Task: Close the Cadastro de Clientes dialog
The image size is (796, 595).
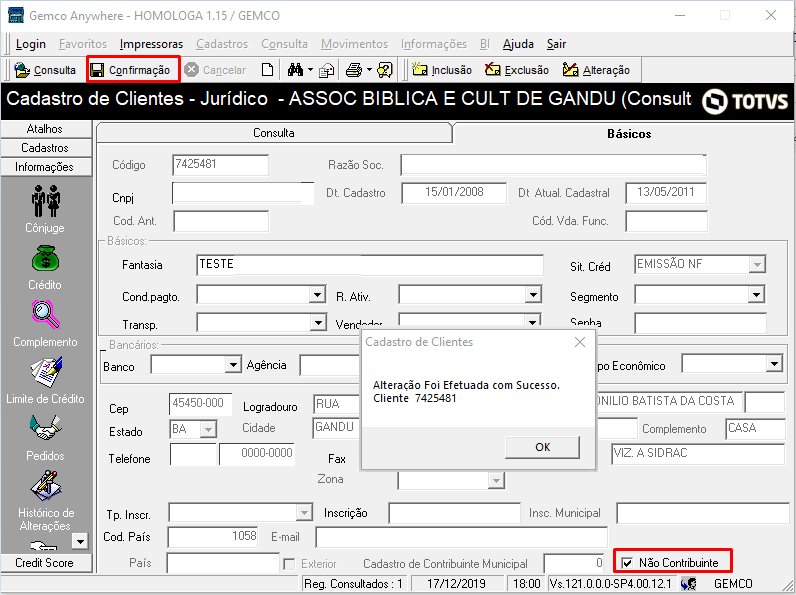Action: coord(580,342)
